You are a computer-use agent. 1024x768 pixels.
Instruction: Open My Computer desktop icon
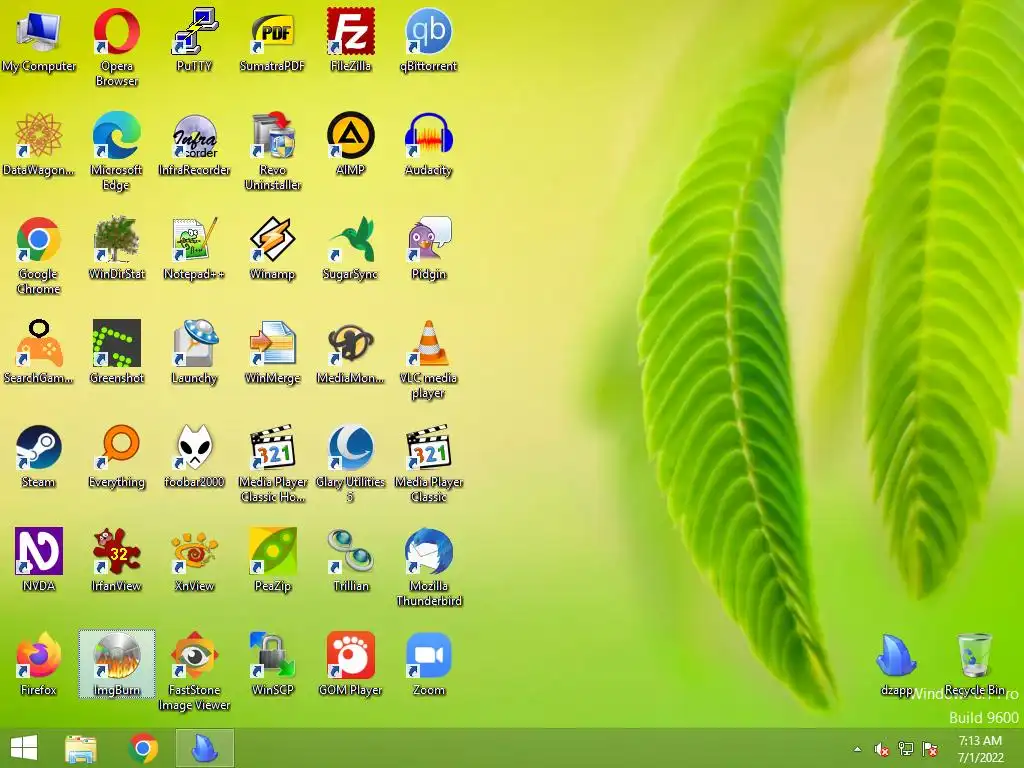pos(39,40)
